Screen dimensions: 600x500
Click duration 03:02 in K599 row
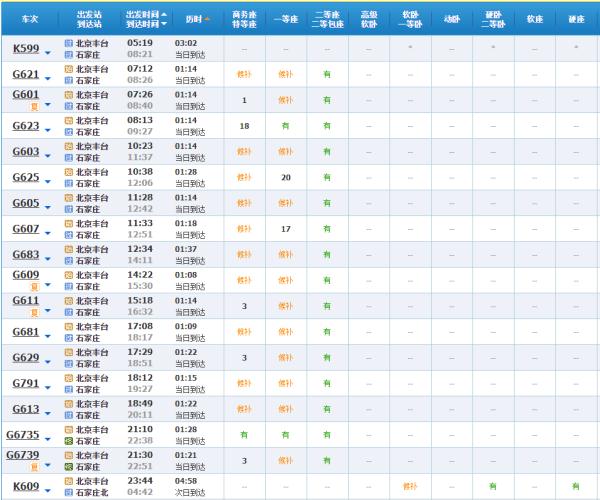tap(186, 43)
